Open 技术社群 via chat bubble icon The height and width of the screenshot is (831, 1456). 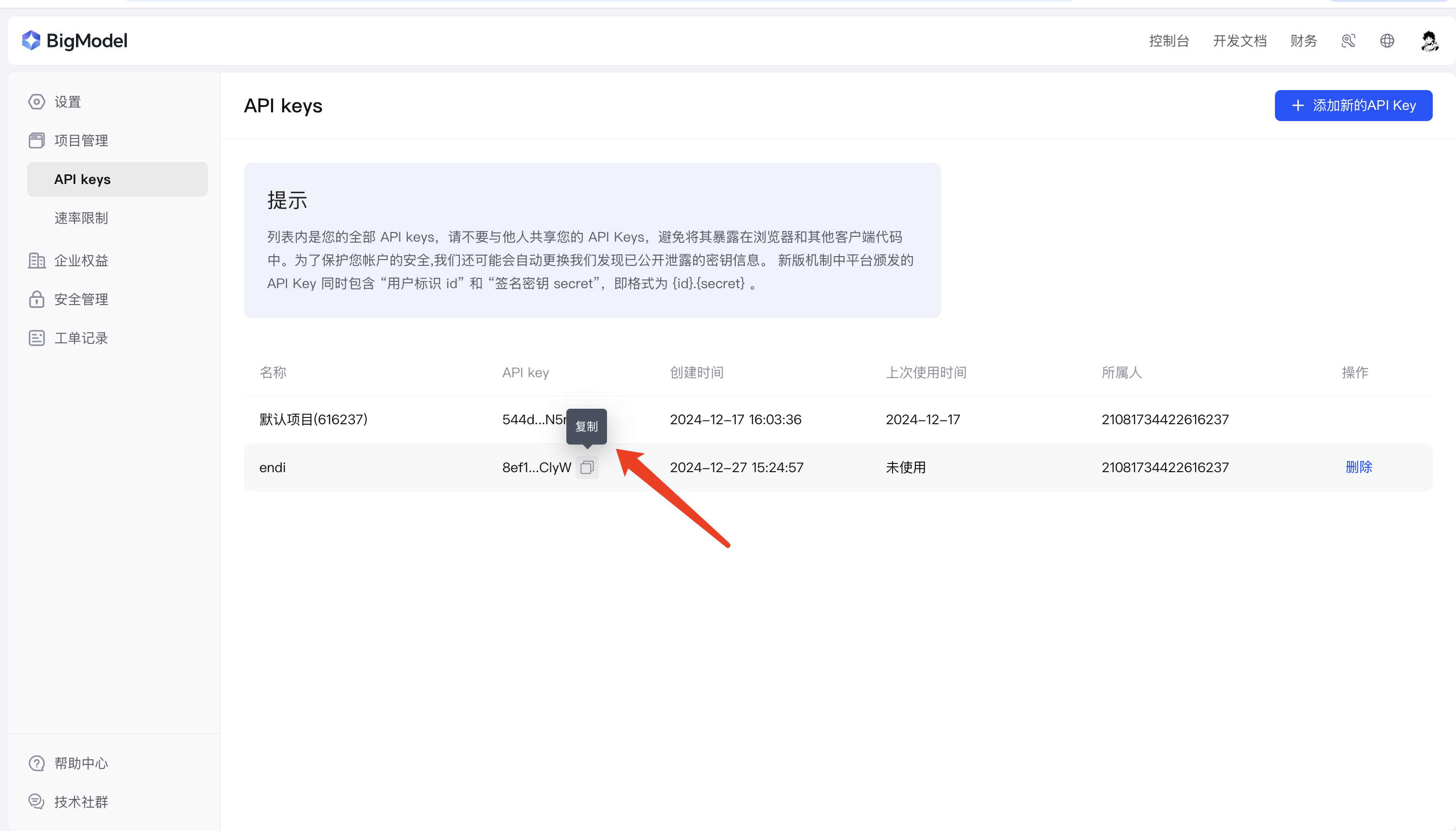coord(36,801)
